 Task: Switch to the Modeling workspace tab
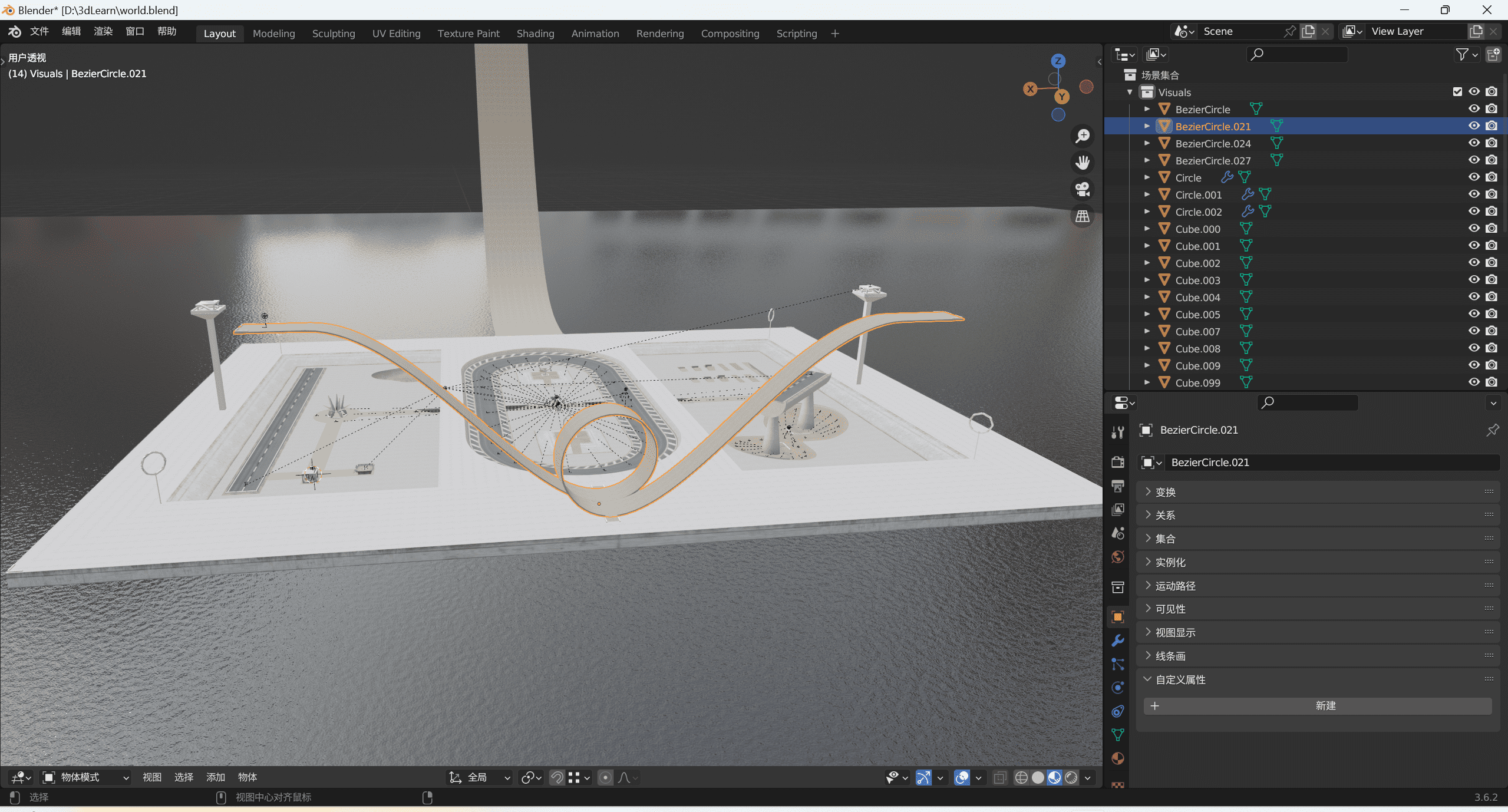(x=274, y=34)
